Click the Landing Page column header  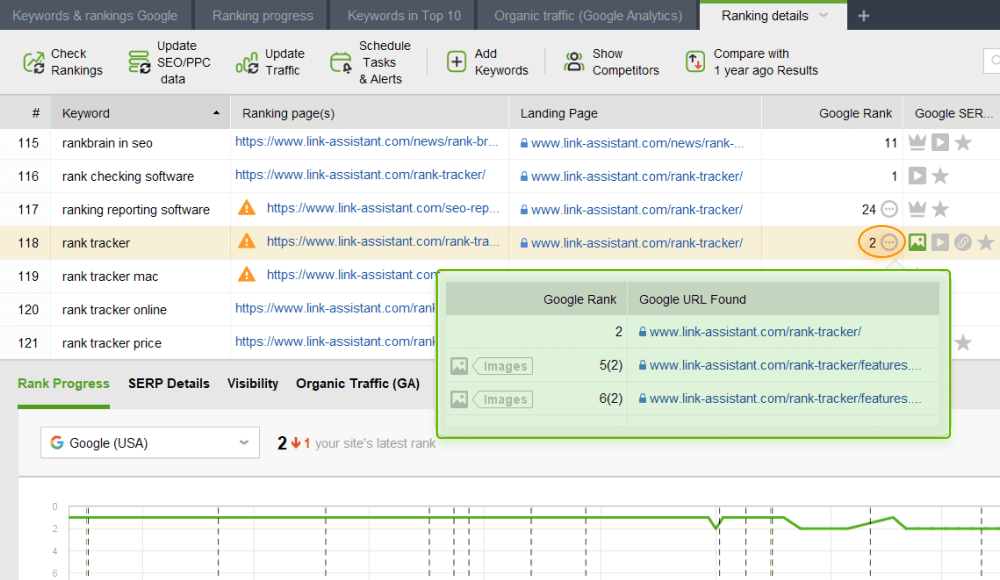coord(635,113)
